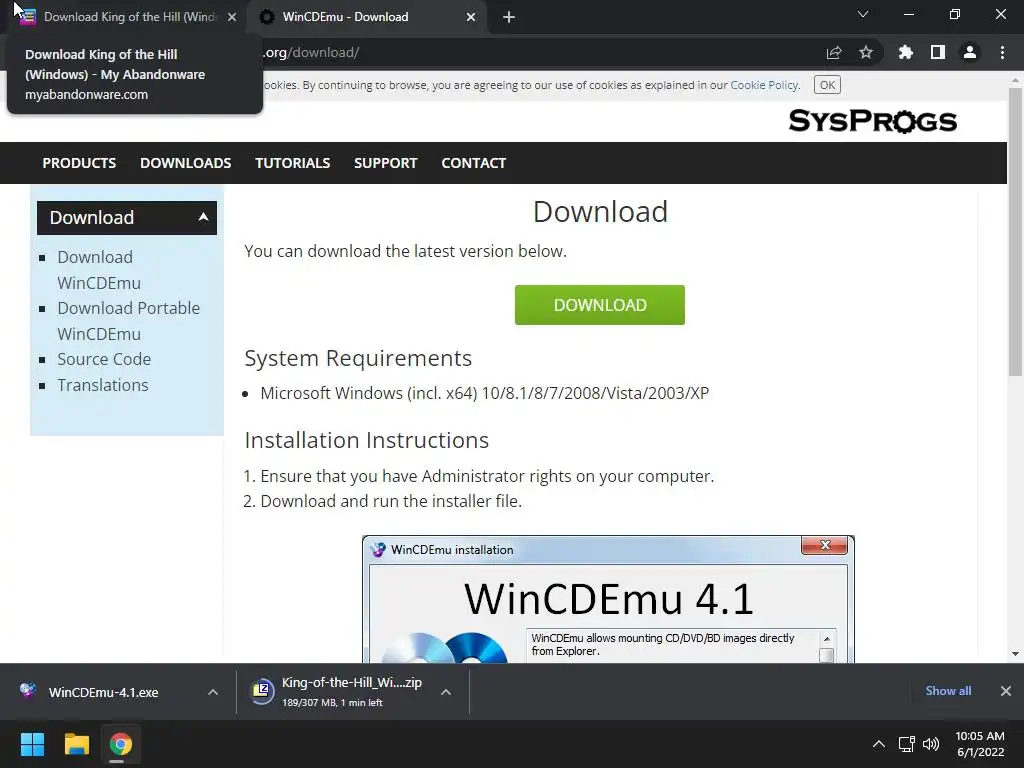Toggle the browser side panel icon

click(938, 52)
